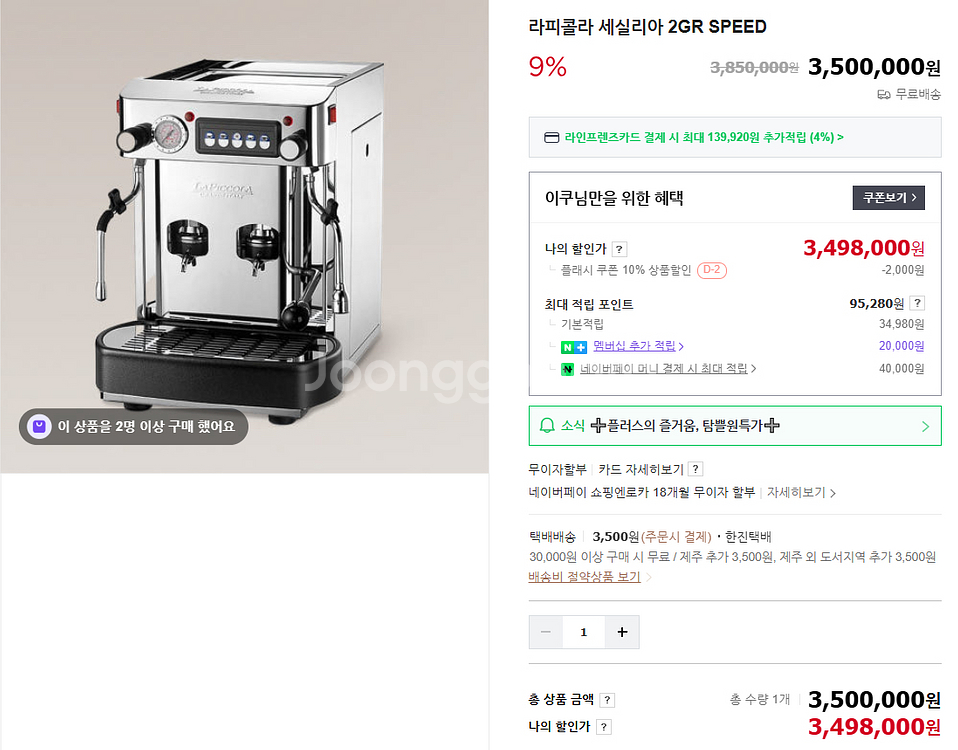958x750 pixels.
Task: Click the question mark next to 카드 자세히보기
Action: click(x=695, y=469)
